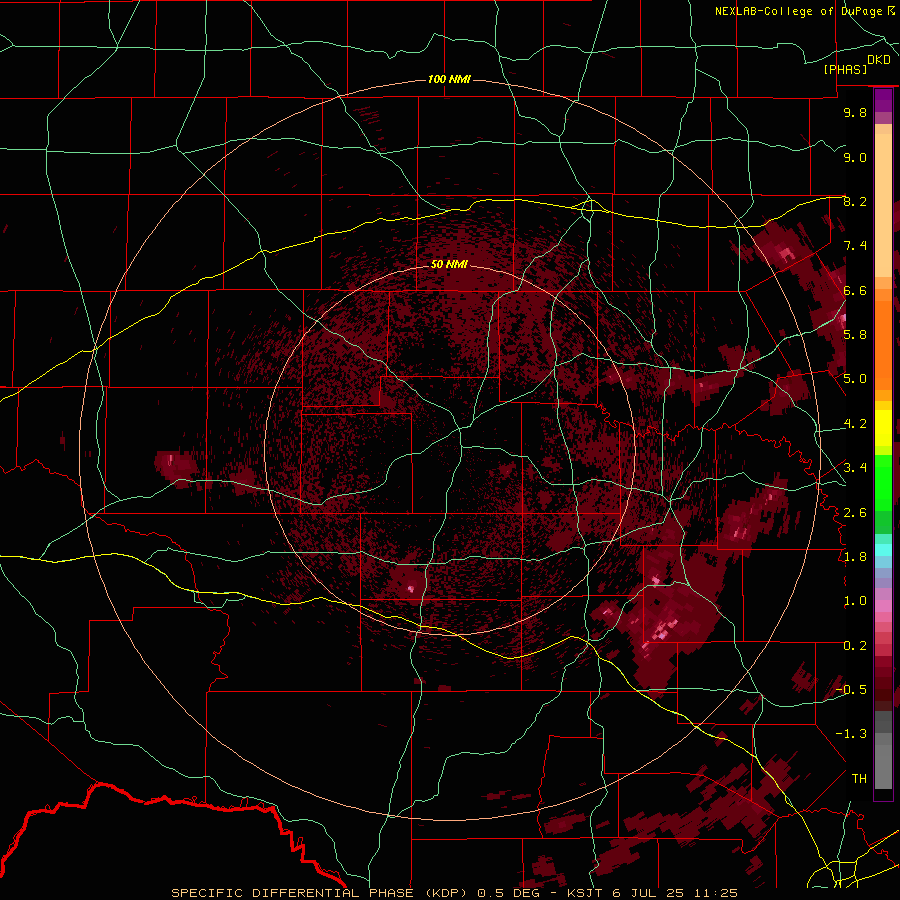
Task: Click the 3.4 scale value
Action: pos(855,468)
